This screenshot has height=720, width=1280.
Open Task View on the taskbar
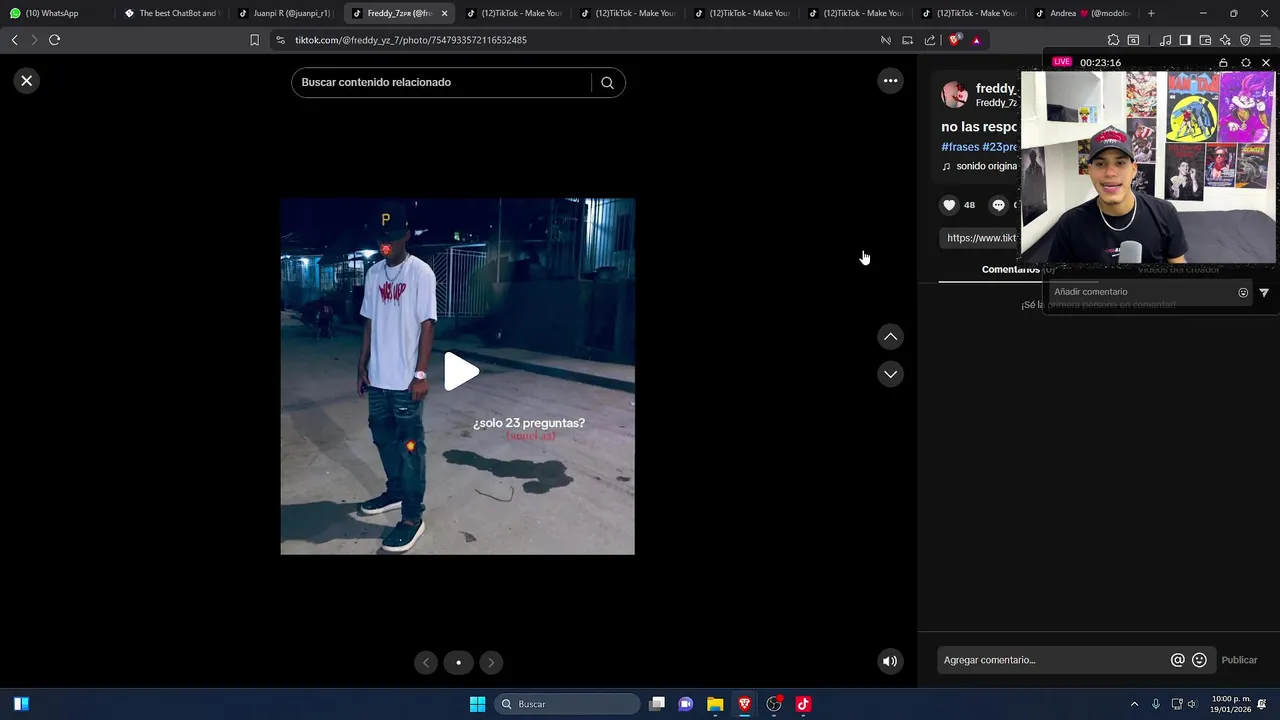tap(657, 704)
